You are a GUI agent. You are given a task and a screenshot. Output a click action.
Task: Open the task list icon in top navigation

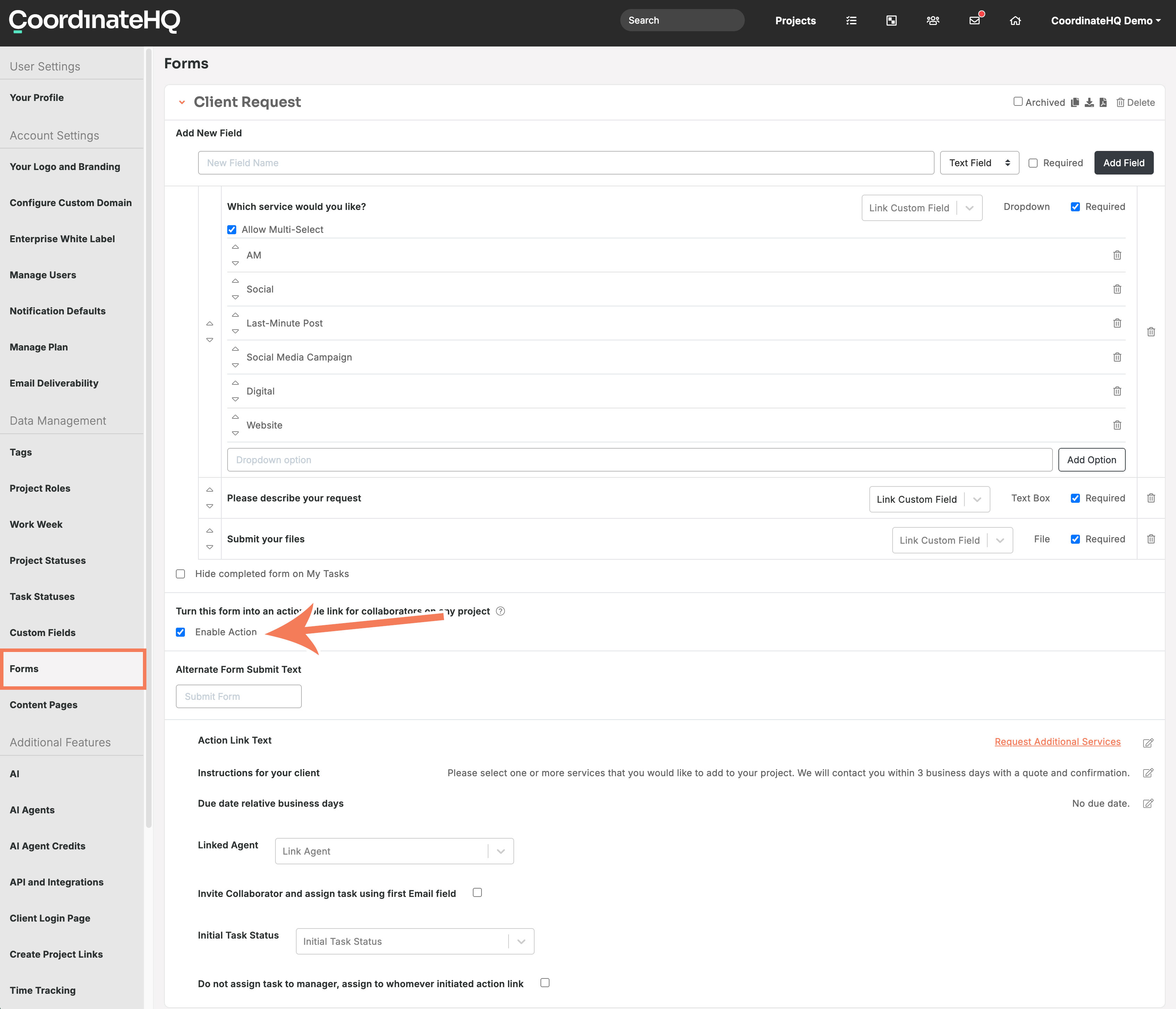[851, 20]
